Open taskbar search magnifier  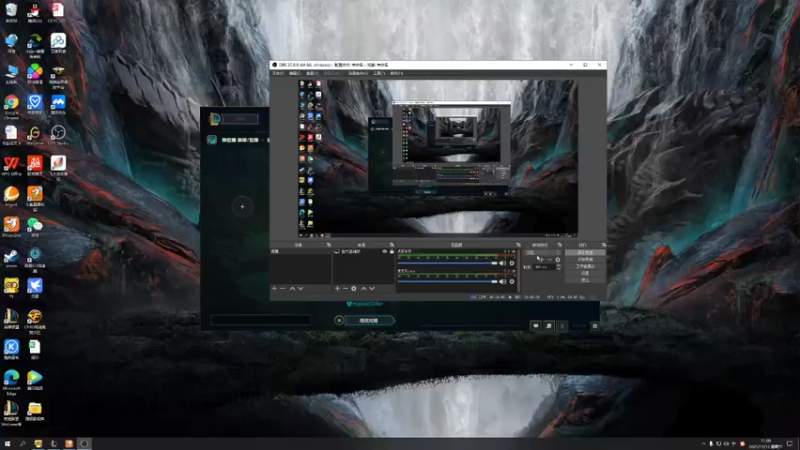click(22, 444)
